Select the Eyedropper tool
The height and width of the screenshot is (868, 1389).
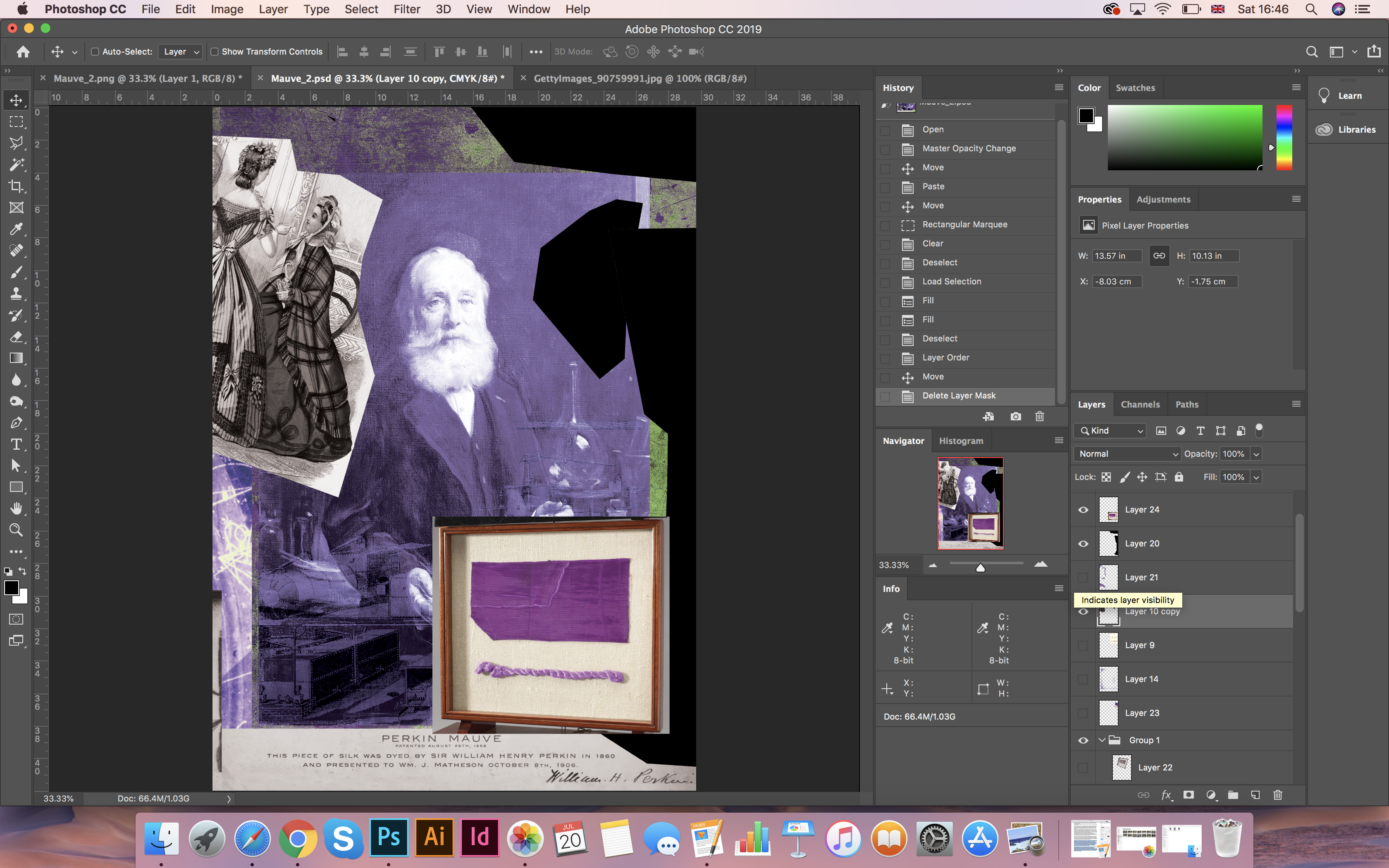16,229
